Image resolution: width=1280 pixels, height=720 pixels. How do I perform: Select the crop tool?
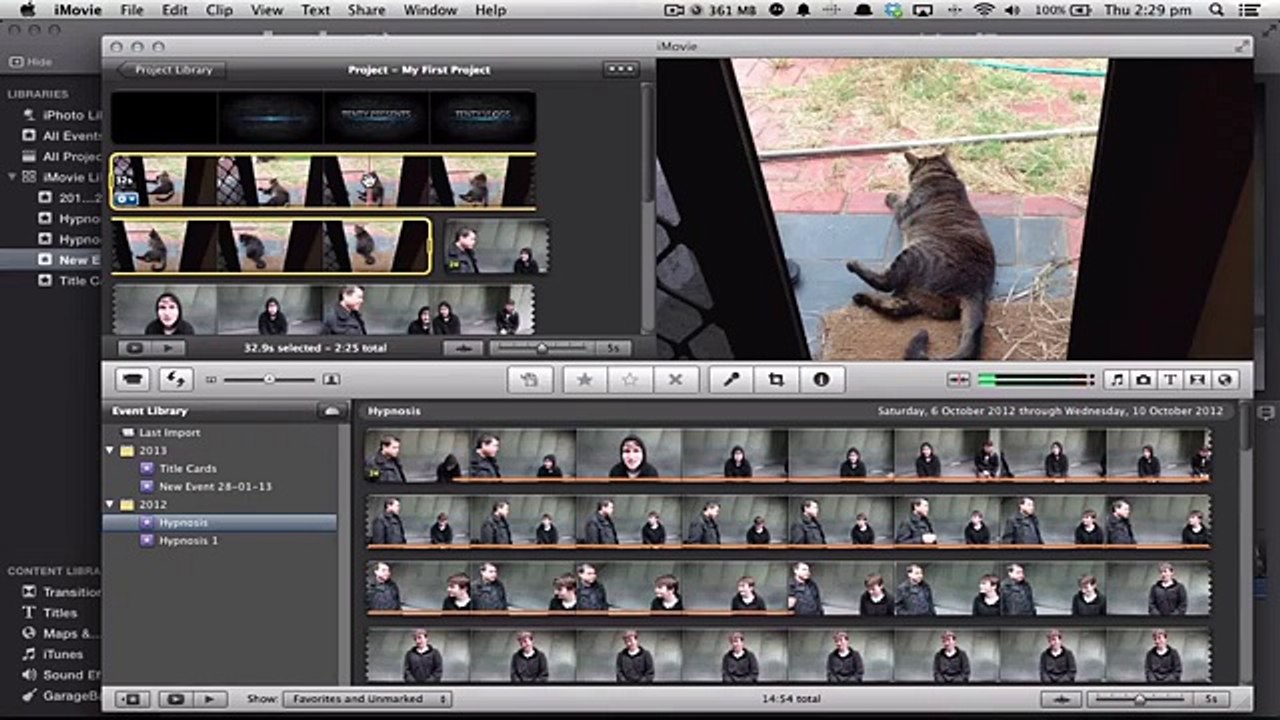click(x=776, y=380)
